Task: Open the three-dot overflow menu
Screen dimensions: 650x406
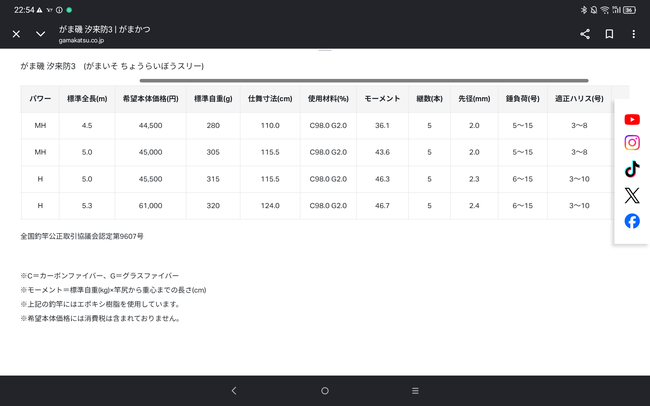Action: (633, 34)
